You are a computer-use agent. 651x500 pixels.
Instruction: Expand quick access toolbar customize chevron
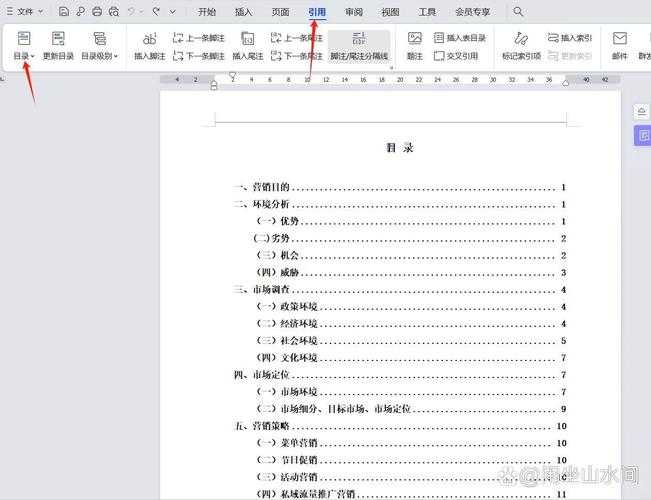coord(172,12)
